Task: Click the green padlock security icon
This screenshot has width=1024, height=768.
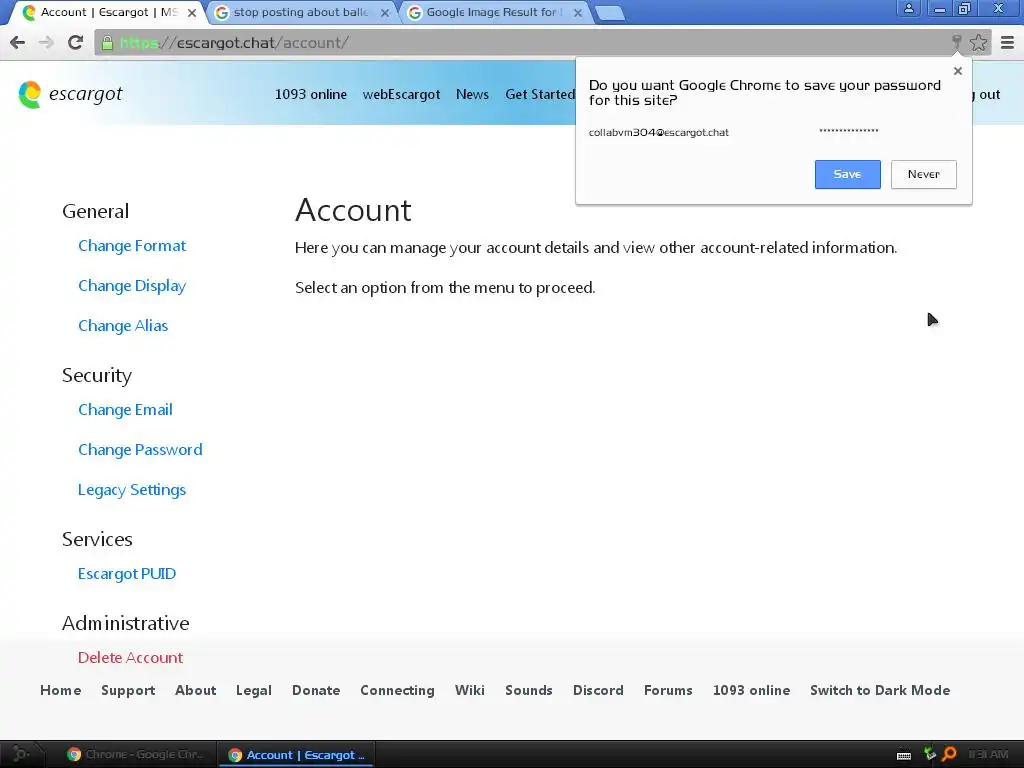Action: 108,43
